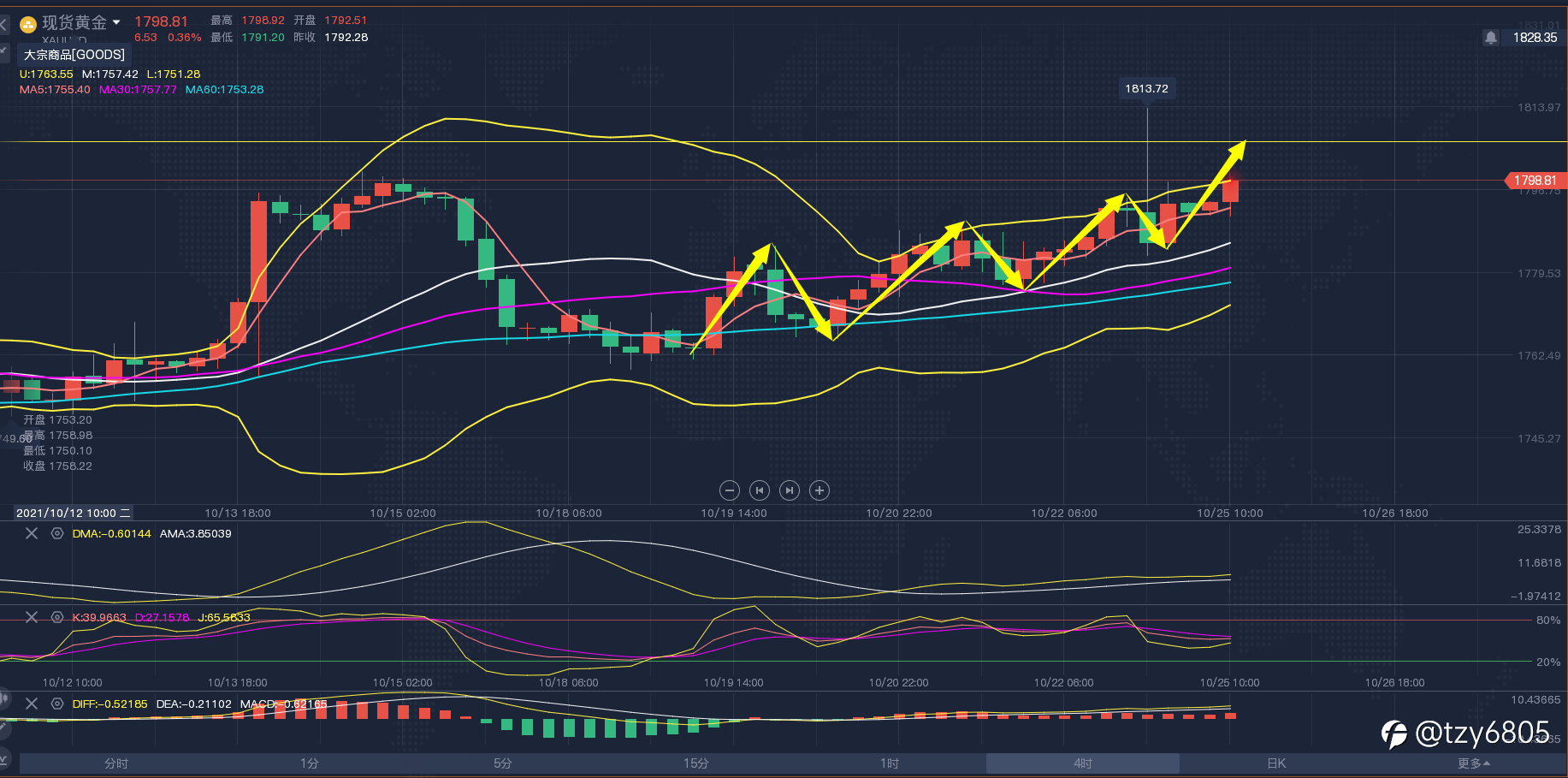Screen dimensions: 1568x778
Task: Click the Bollinger M:1757.42 label
Action: [110, 74]
